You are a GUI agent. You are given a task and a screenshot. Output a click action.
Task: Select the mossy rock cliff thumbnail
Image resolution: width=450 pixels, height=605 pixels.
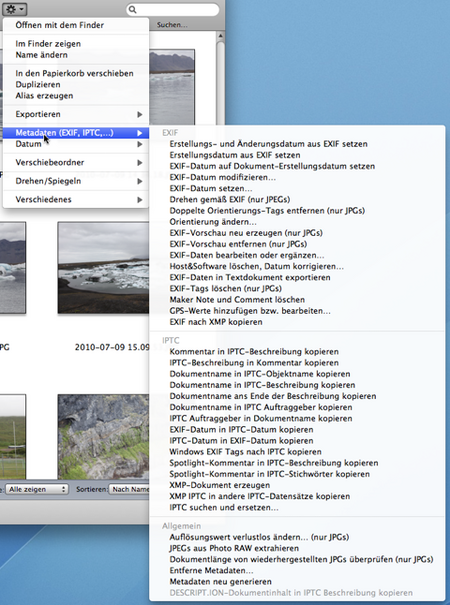[x=103, y=437]
